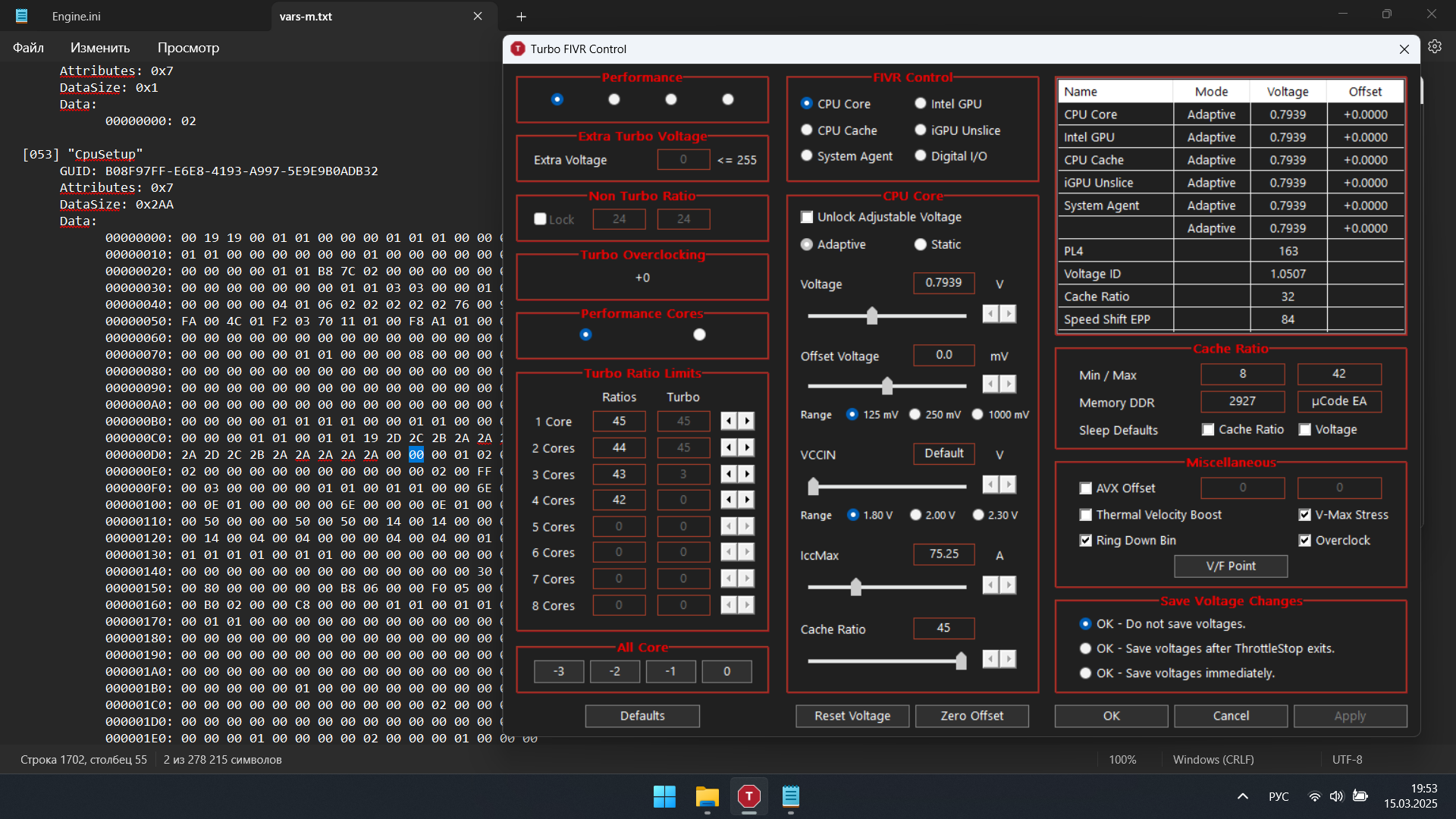This screenshot has width=1456, height=819.
Task: Select 2.00 V VCCIN range
Action: pos(916,515)
